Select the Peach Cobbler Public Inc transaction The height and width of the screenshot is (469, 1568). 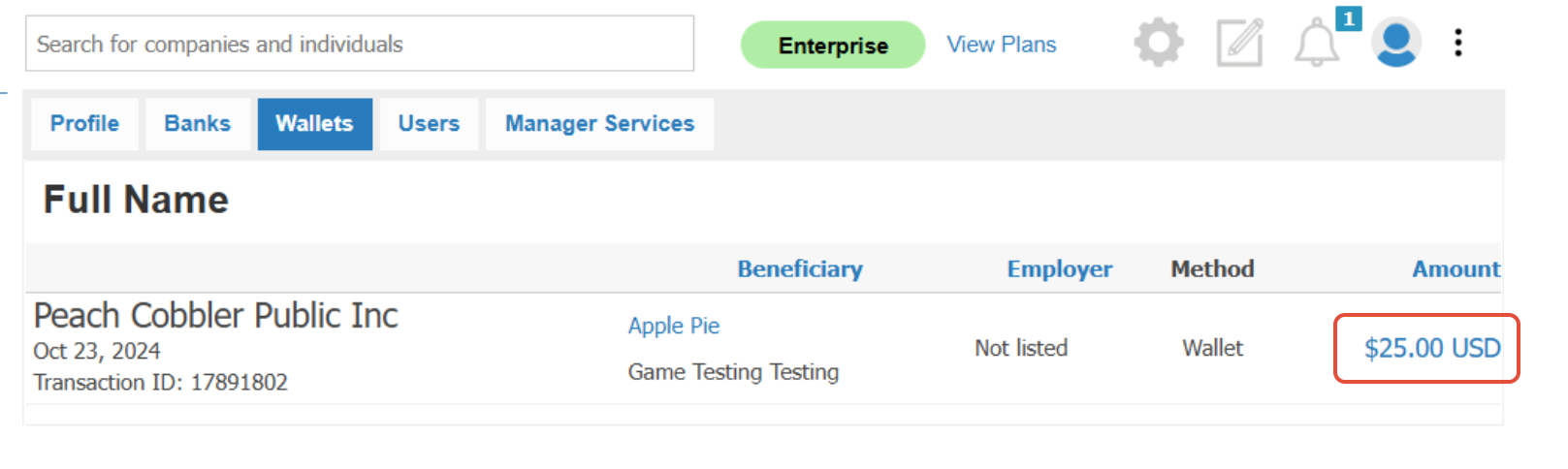click(763, 349)
